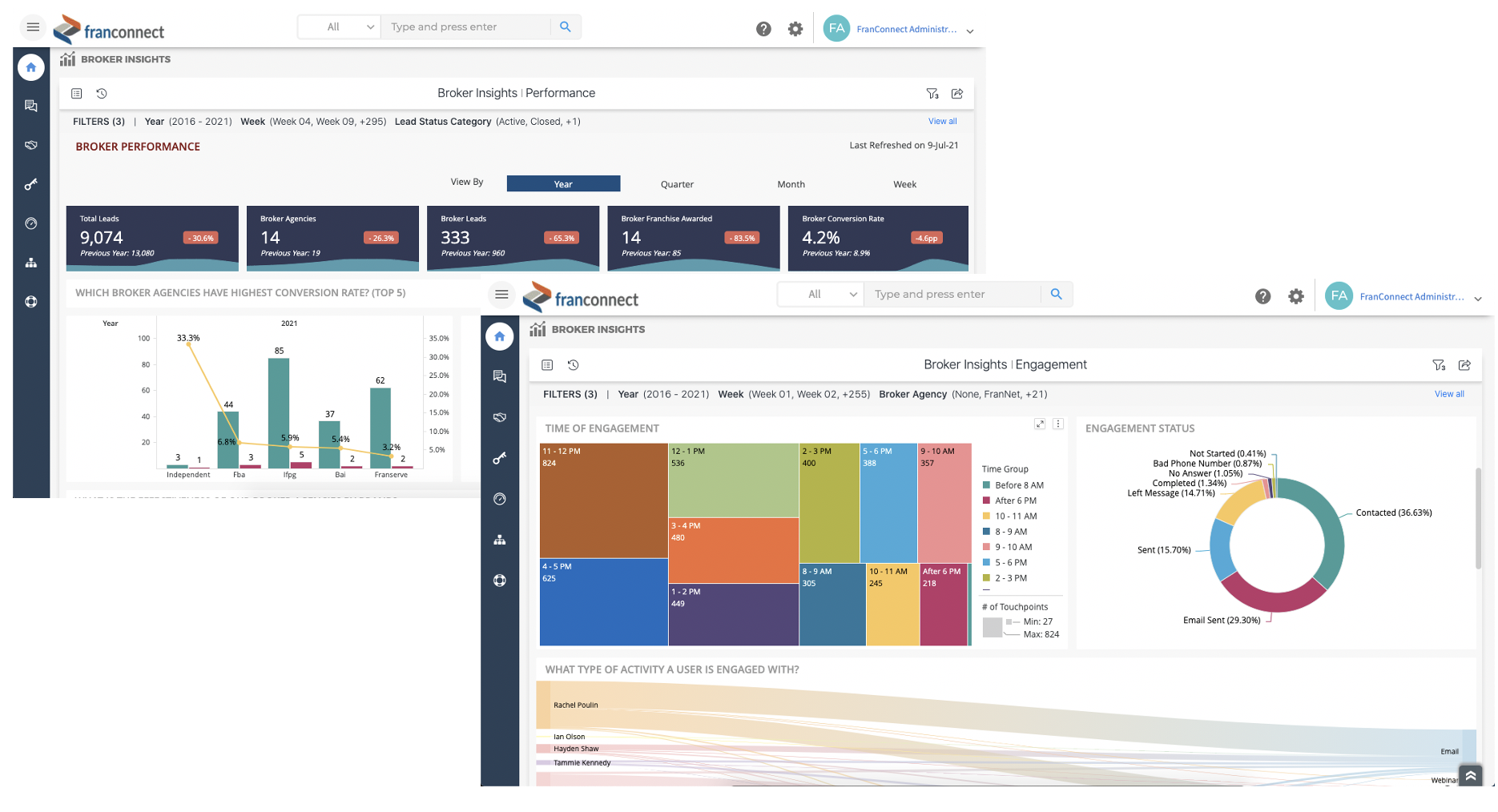Click View all next to the Engagement filters

tap(1449, 394)
